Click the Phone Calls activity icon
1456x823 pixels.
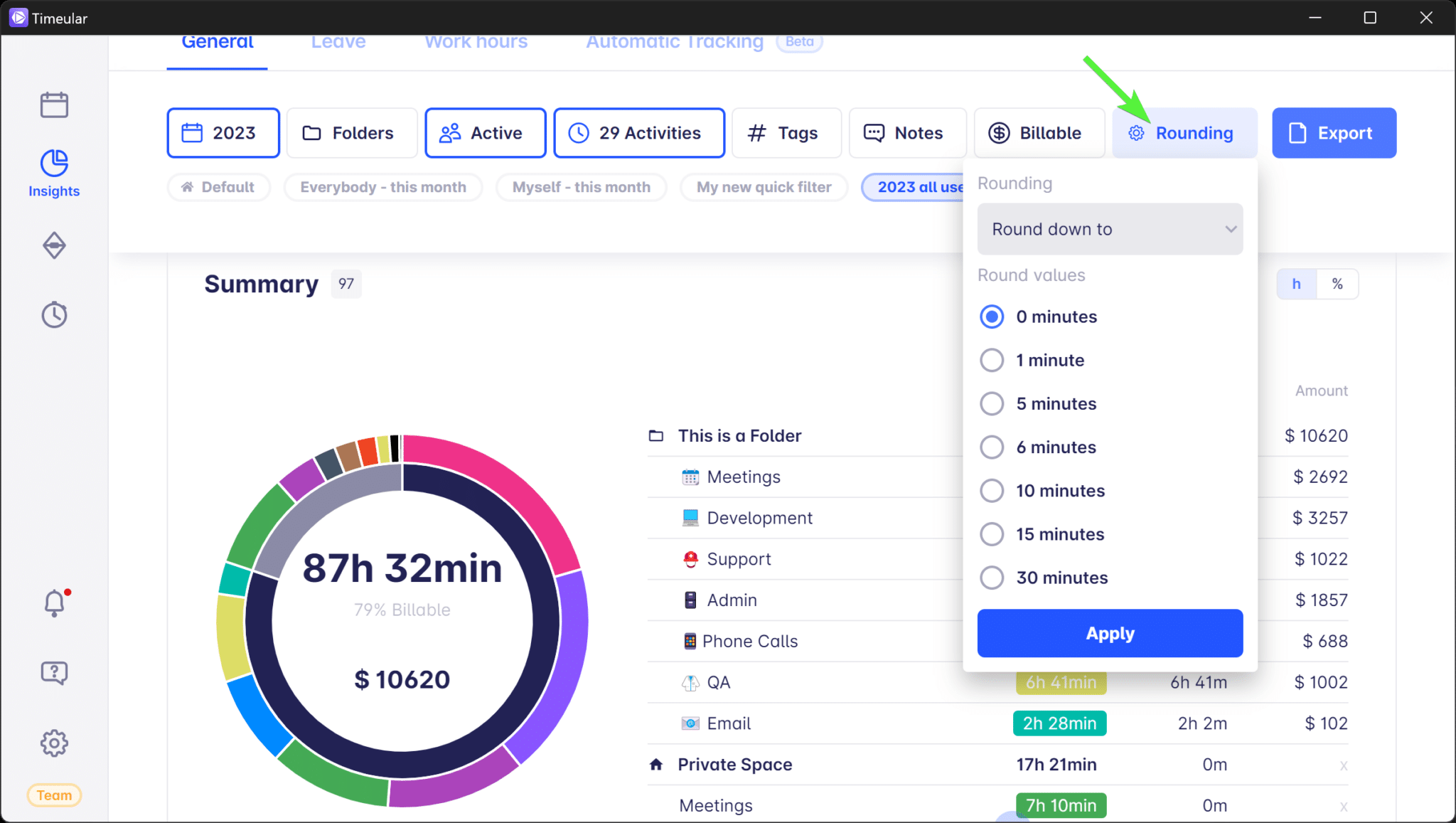(690, 641)
